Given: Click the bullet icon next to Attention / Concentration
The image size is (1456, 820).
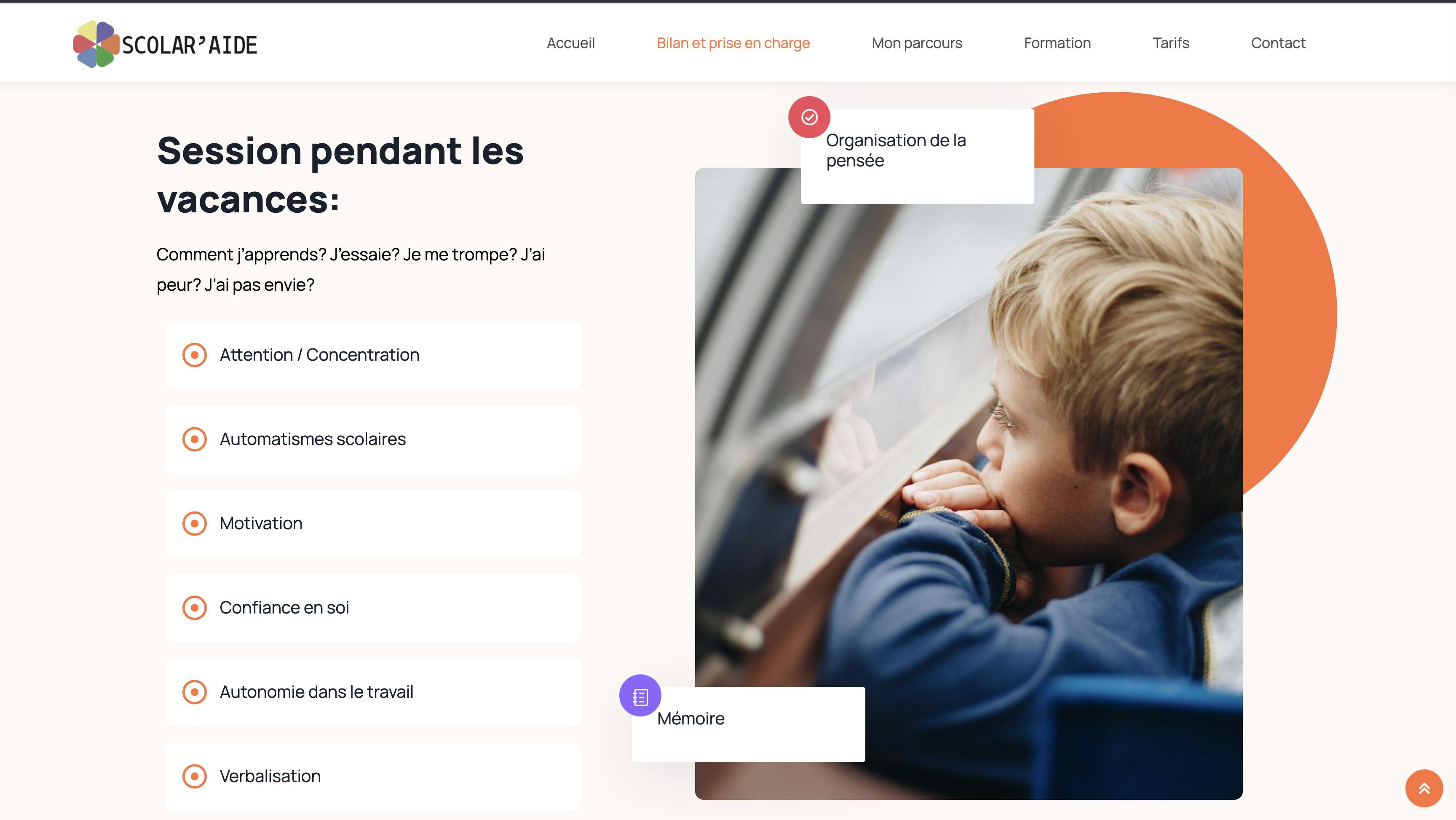Looking at the screenshot, I should (195, 355).
